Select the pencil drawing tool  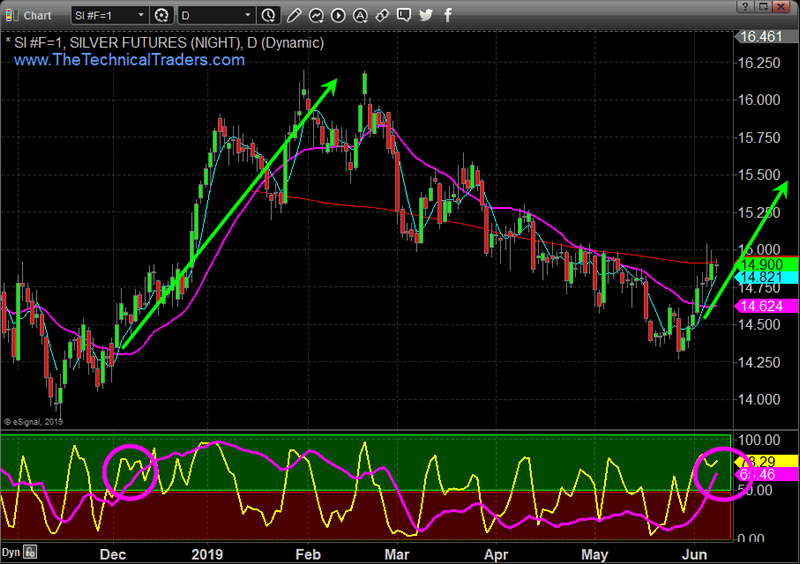point(293,15)
